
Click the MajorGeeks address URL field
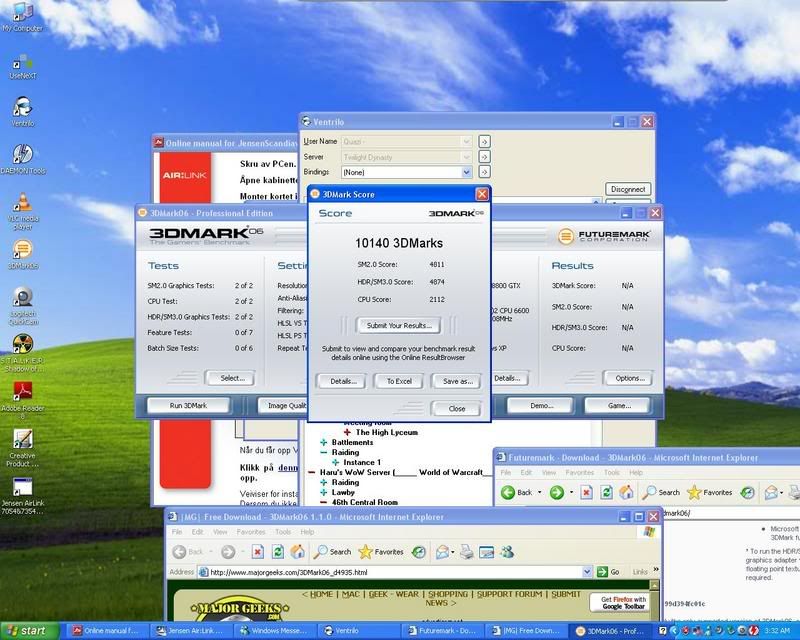(x=394, y=572)
